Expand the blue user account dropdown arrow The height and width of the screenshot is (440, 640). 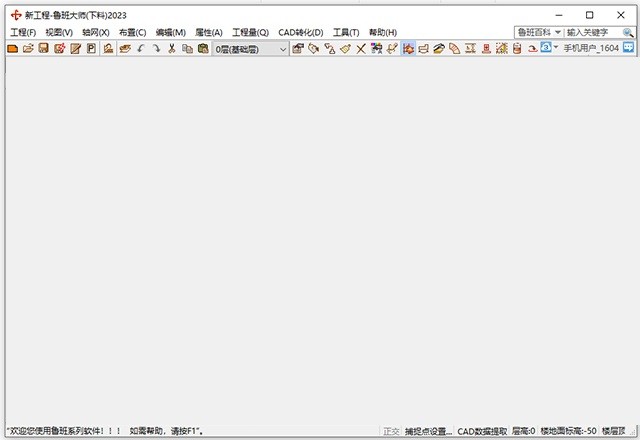556,48
